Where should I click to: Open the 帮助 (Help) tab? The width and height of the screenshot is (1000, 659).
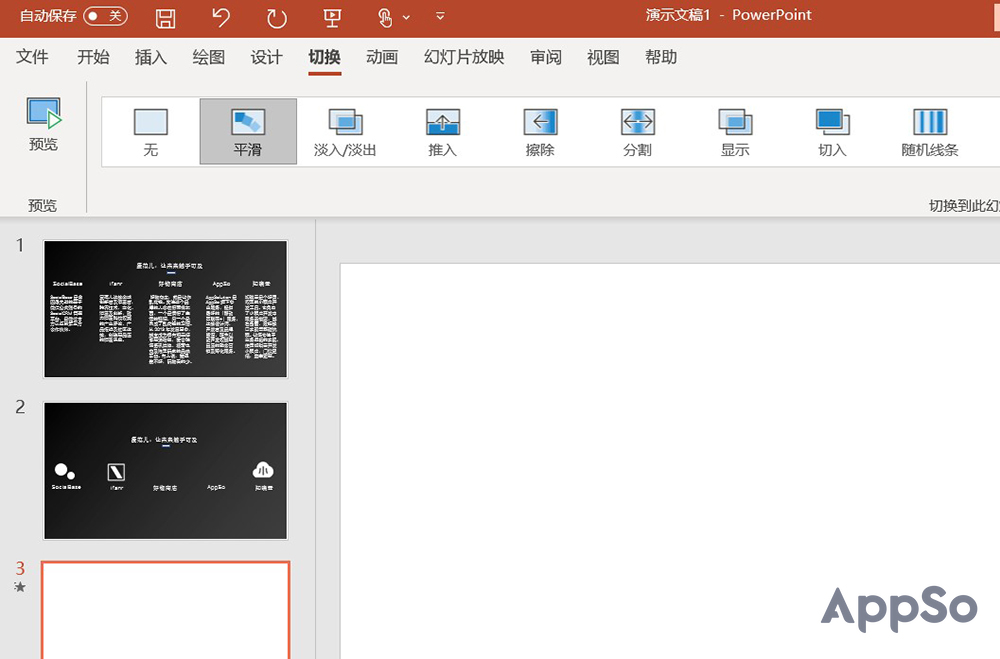click(661, 57)
